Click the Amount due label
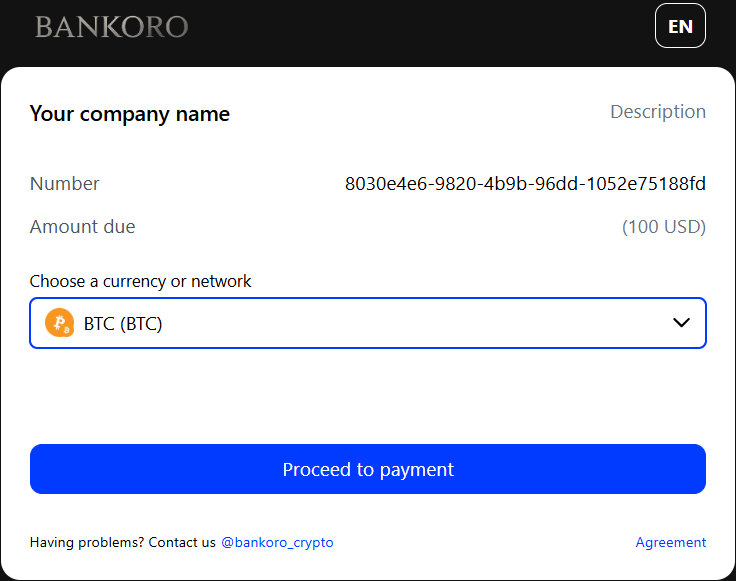Viewport: 736px width, 581px height. 82,227
